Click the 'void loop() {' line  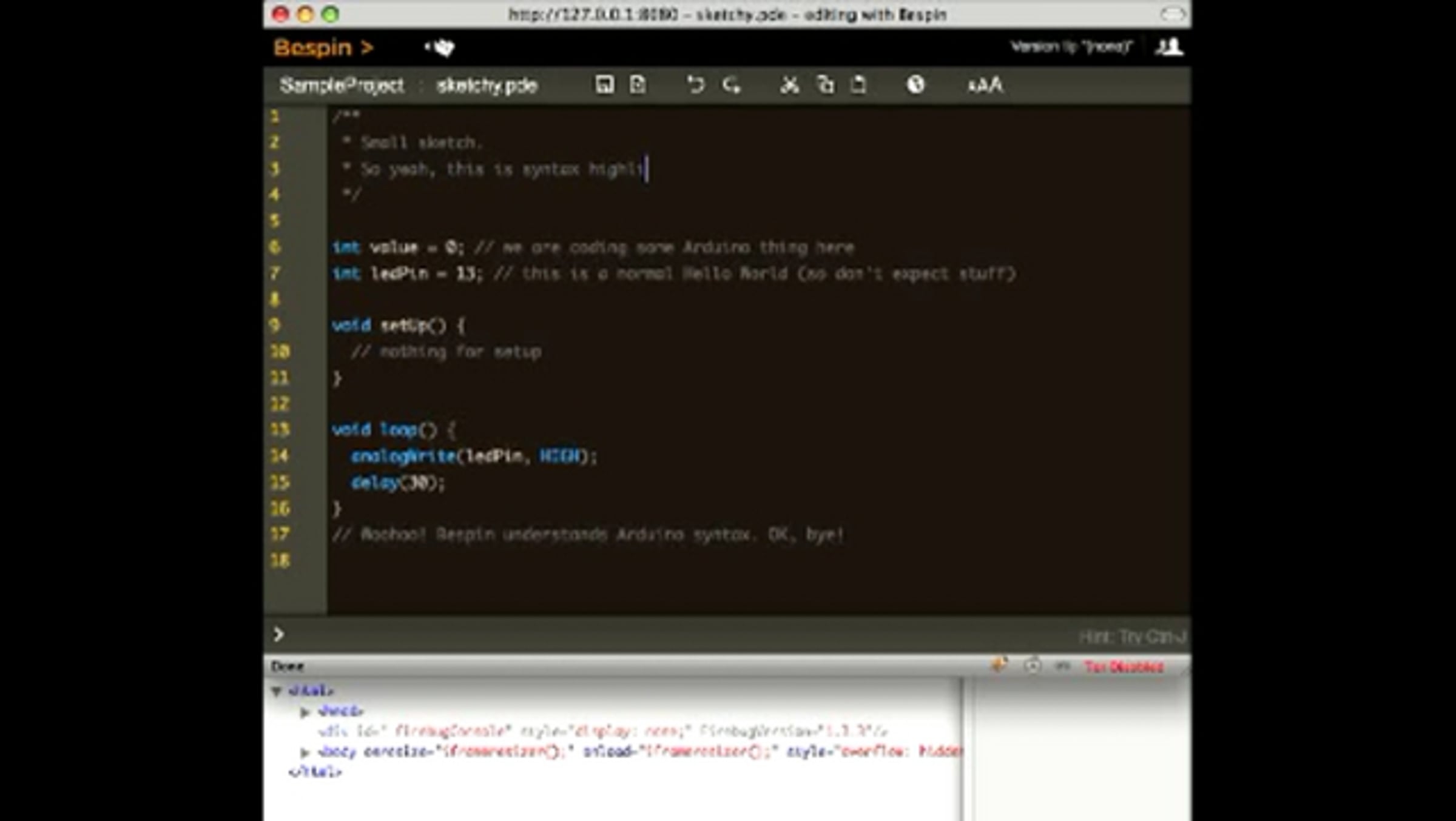pos(394,430)
